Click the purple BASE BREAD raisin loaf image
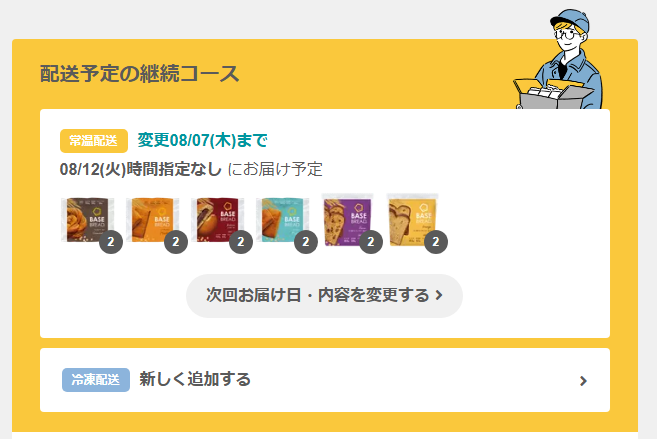The image size is (657, 439). [x=347, y=220]
